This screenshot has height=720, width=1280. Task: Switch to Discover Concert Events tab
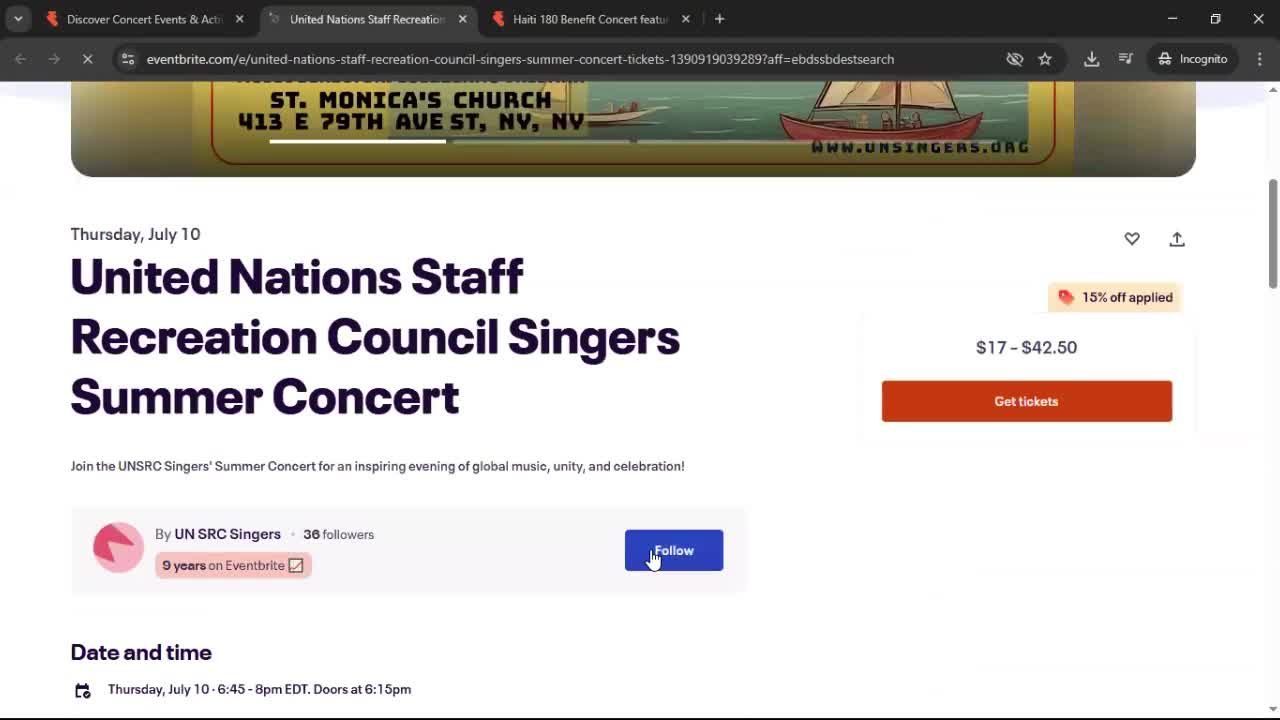(144, 19)
